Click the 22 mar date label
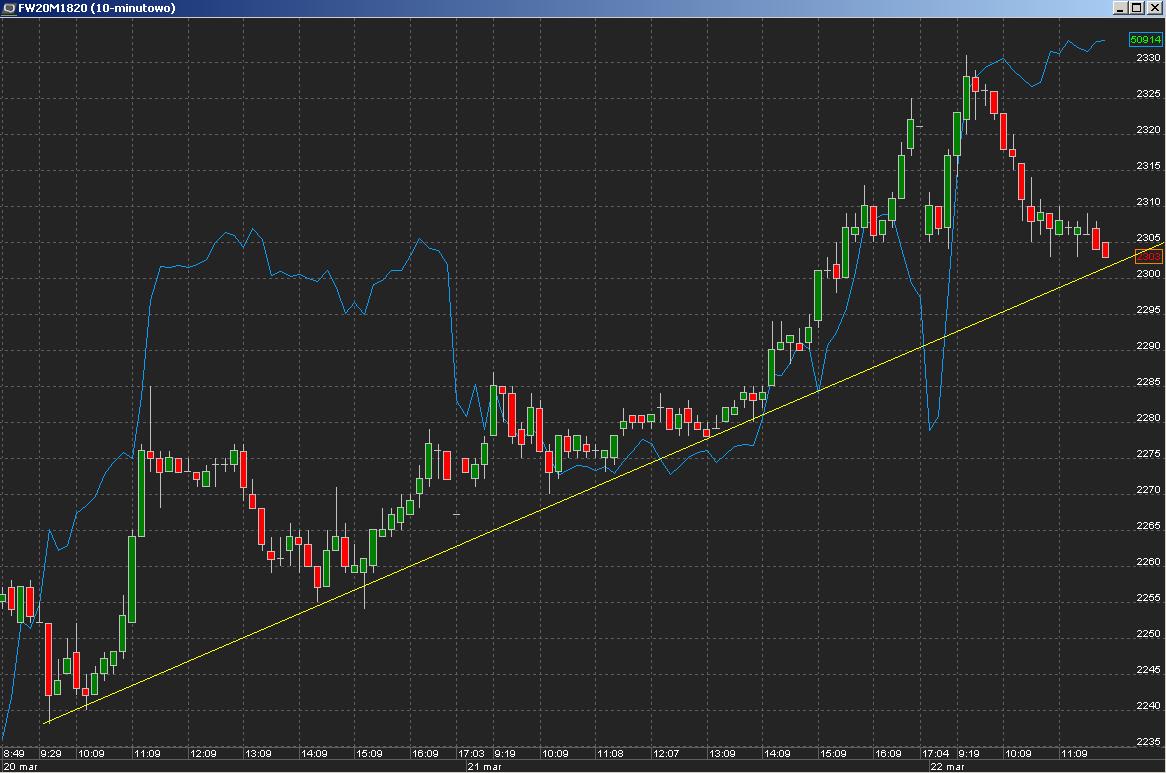Screen dimensions: 1166x773 click(948, 766)
